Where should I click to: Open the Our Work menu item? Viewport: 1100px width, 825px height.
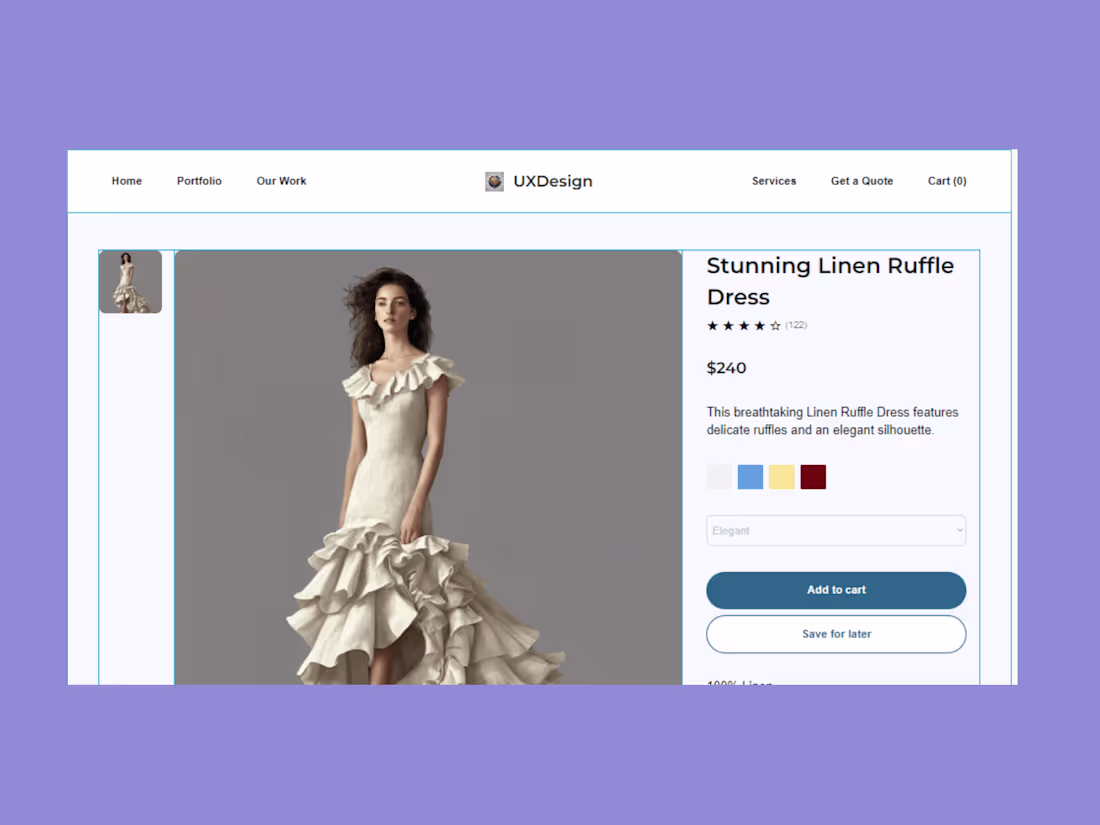pos(281,181)
